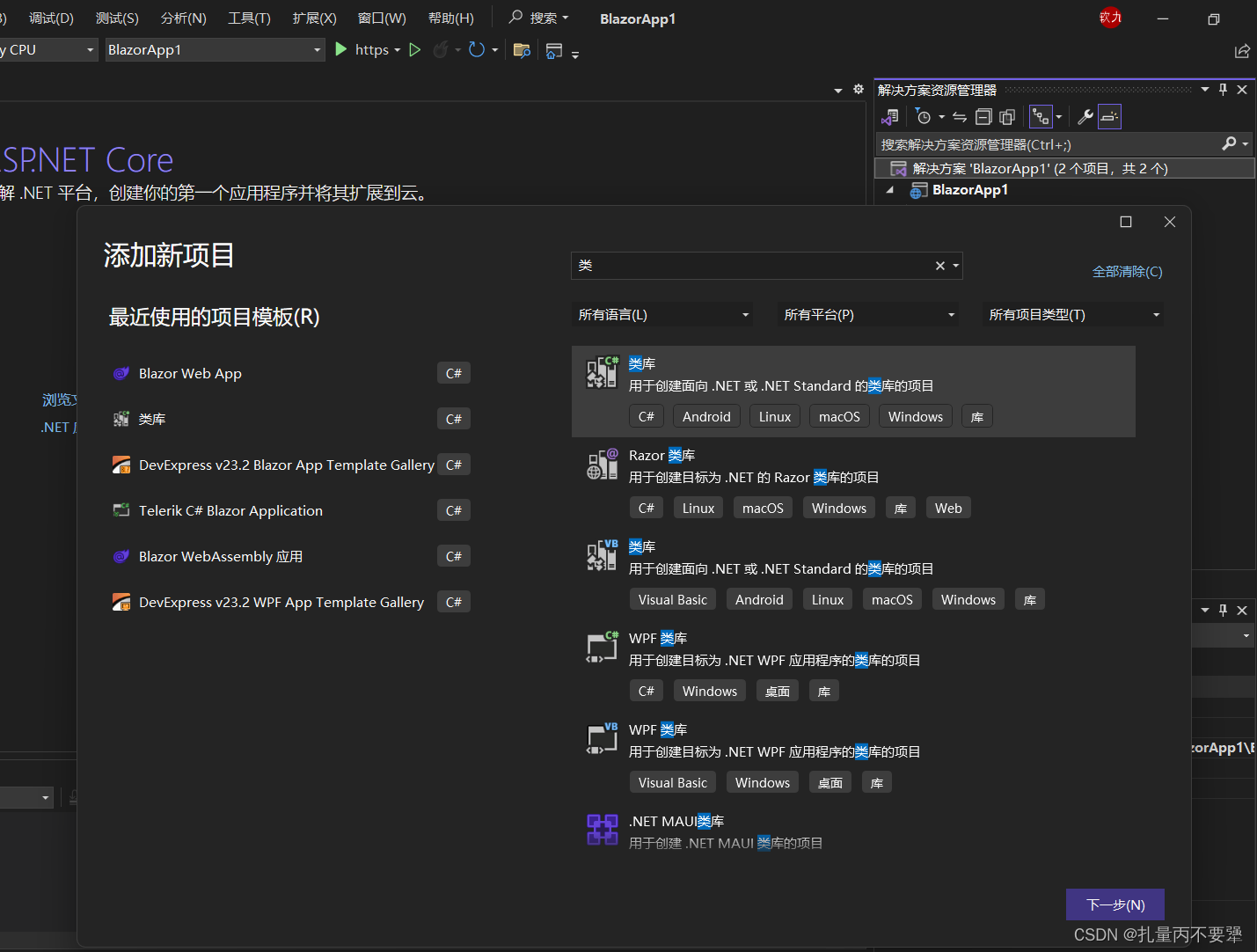Click the Hot Reload flame icon

[441, 50]
